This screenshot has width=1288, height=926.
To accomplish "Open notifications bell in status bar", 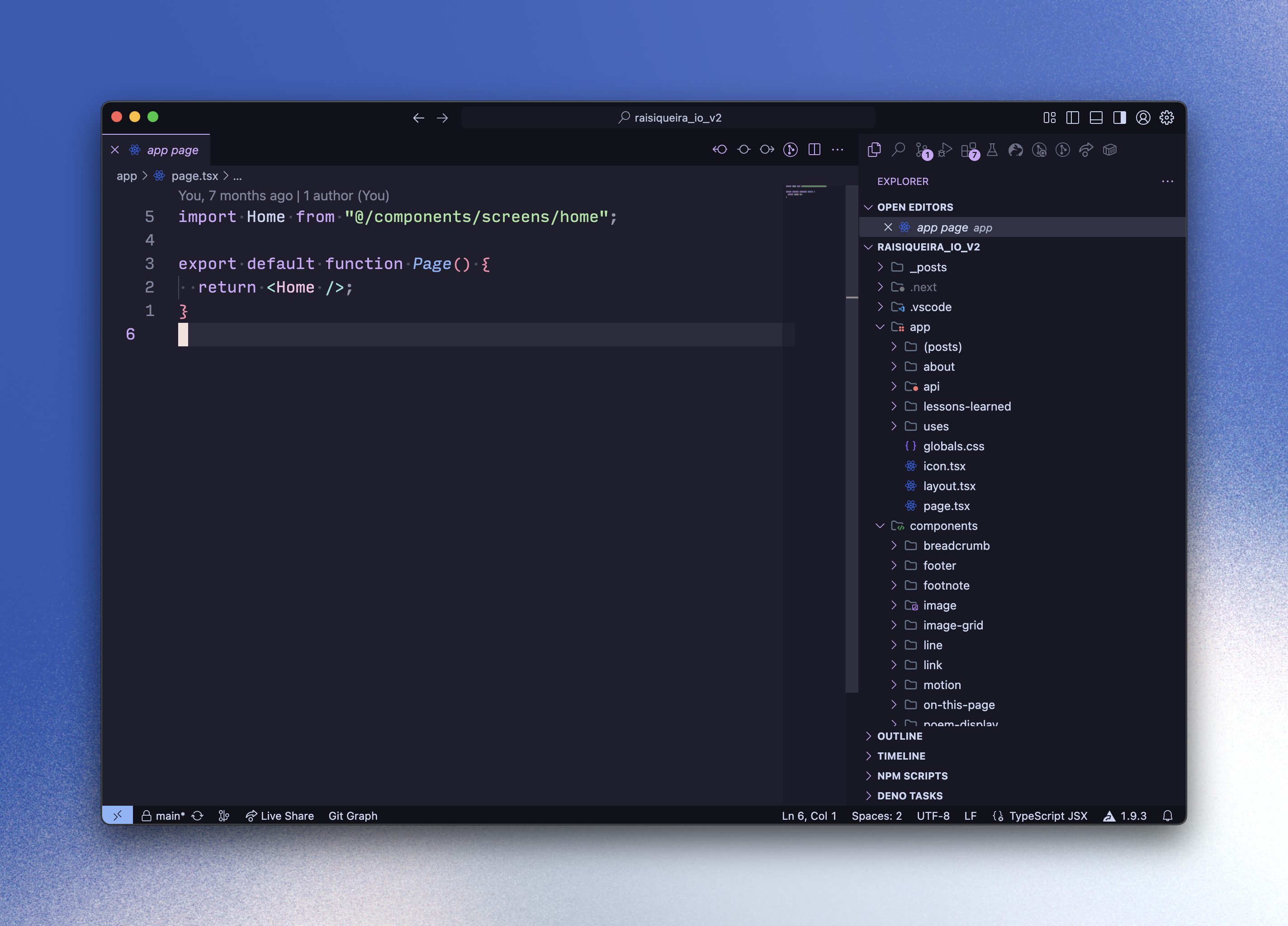I will pos(1168,815).
